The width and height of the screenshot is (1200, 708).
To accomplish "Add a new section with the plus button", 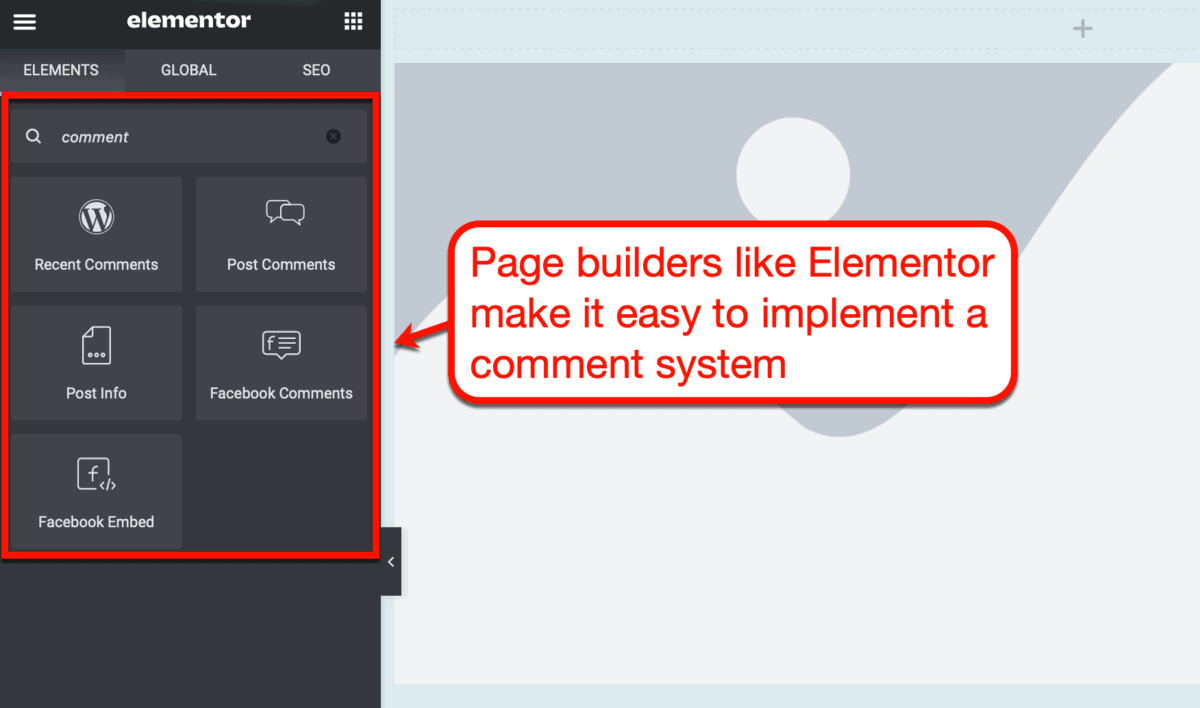I will [x=1082, y=28].
